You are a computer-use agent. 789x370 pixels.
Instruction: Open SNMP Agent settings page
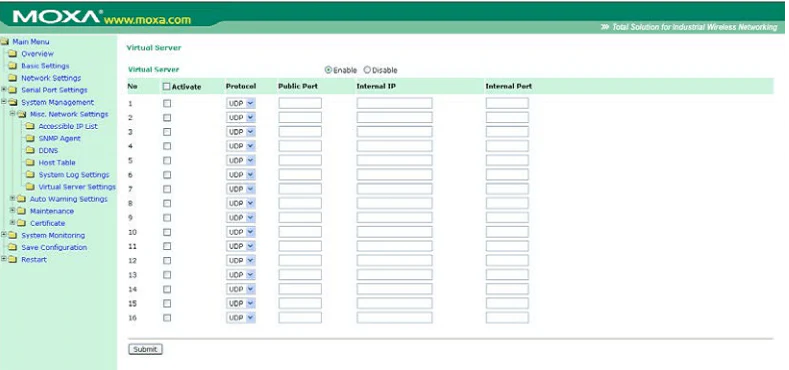pyautogui.click(x=59, y=138)
